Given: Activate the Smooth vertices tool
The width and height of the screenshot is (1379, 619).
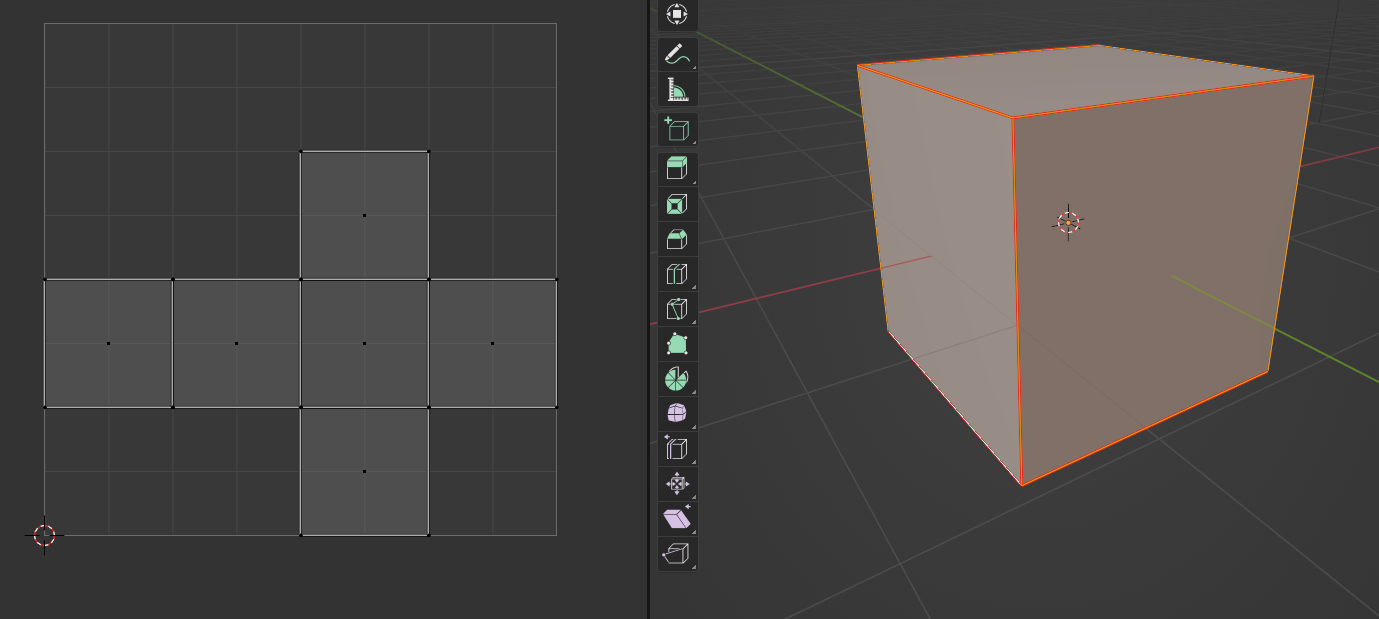Looking at the screenshot, I should (x=677, y=413).
